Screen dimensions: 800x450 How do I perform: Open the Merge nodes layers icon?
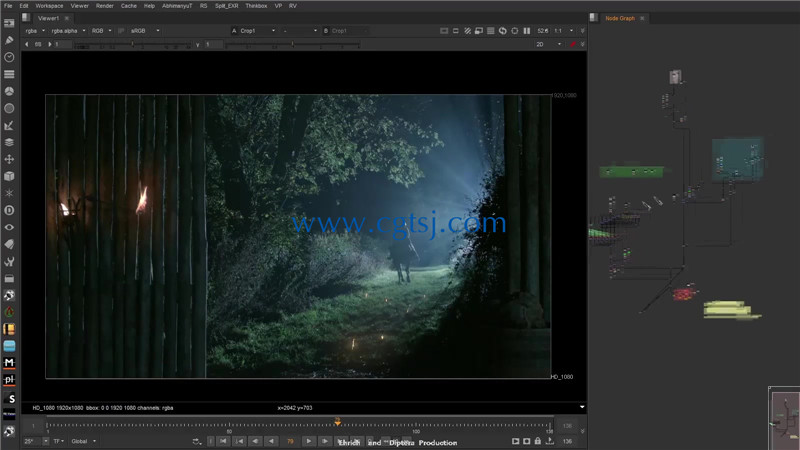click(9, 142)
